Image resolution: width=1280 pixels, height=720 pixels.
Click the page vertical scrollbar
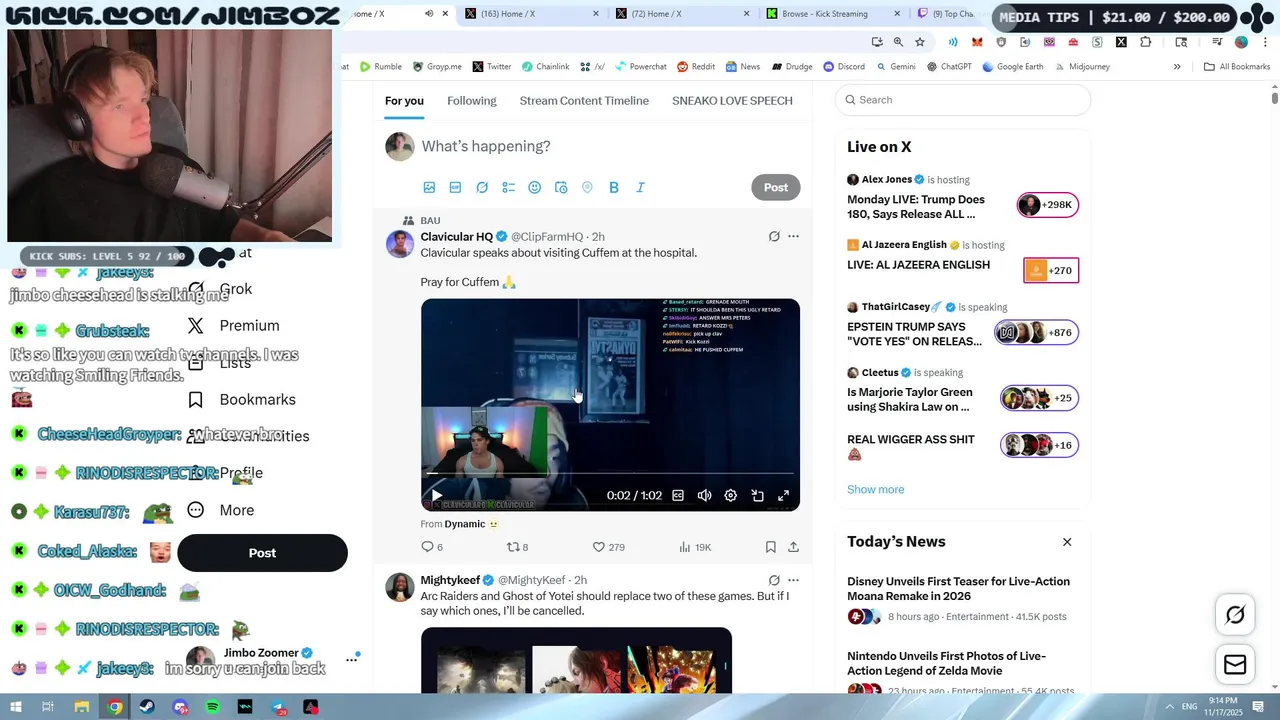coord(1274,97)
